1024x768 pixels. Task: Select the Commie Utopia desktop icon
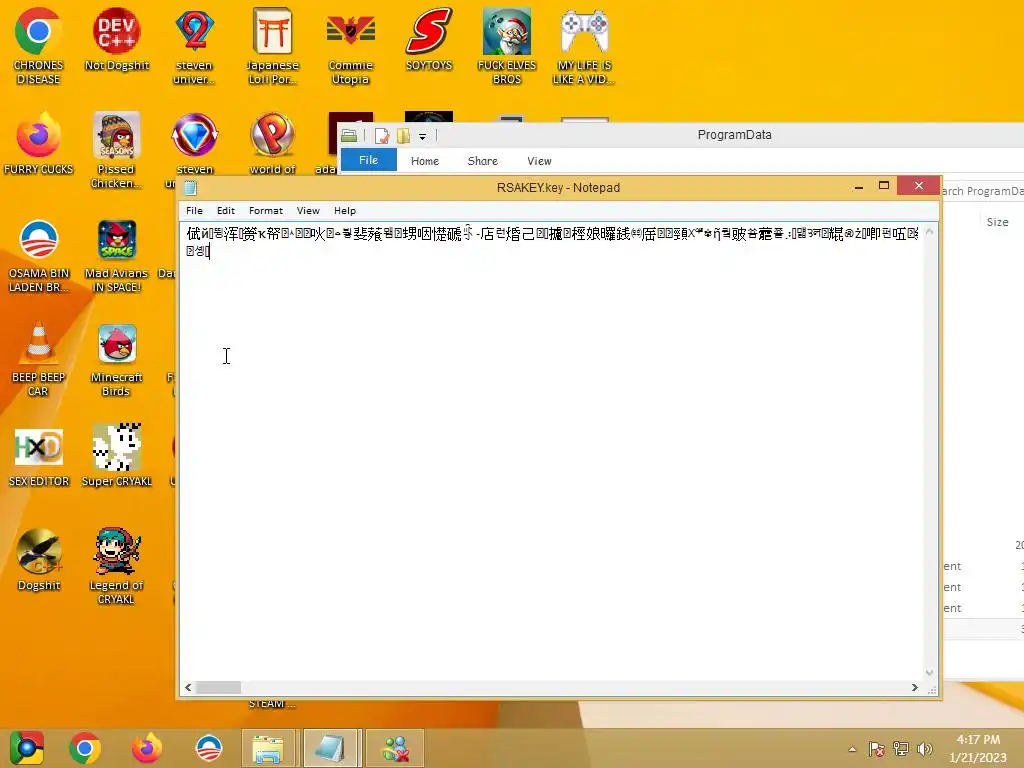pyautogui.click(x=351, y=46)
